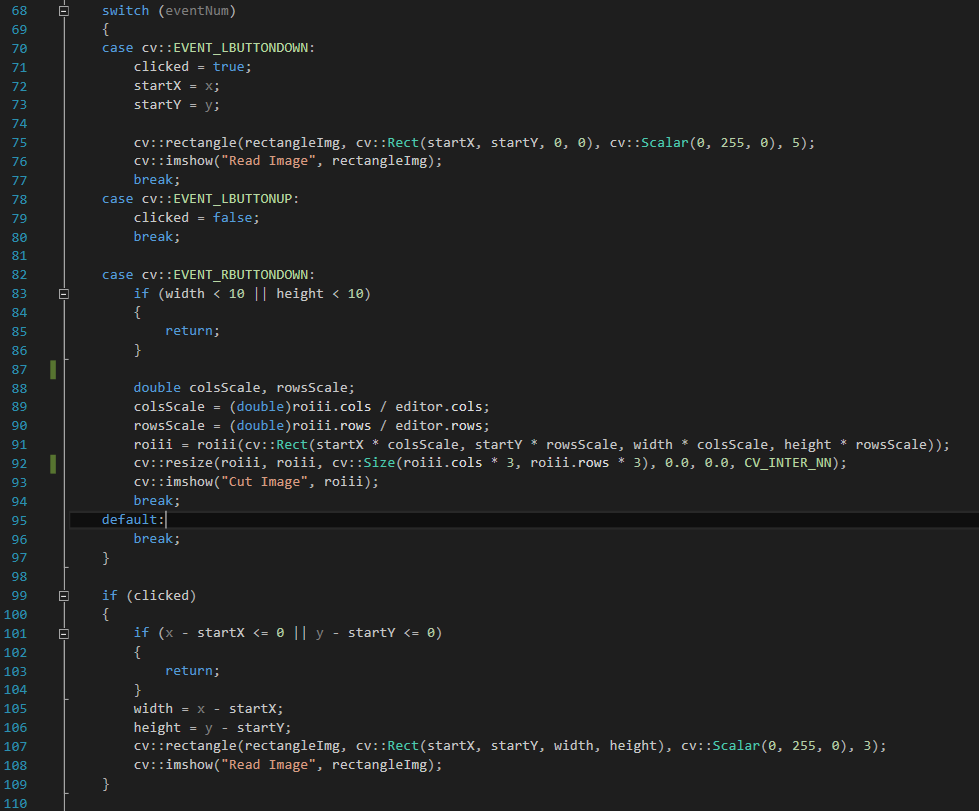Click the break keyword on line 94
The height and width of the screenshot is (811, 979).
point(153,501)
